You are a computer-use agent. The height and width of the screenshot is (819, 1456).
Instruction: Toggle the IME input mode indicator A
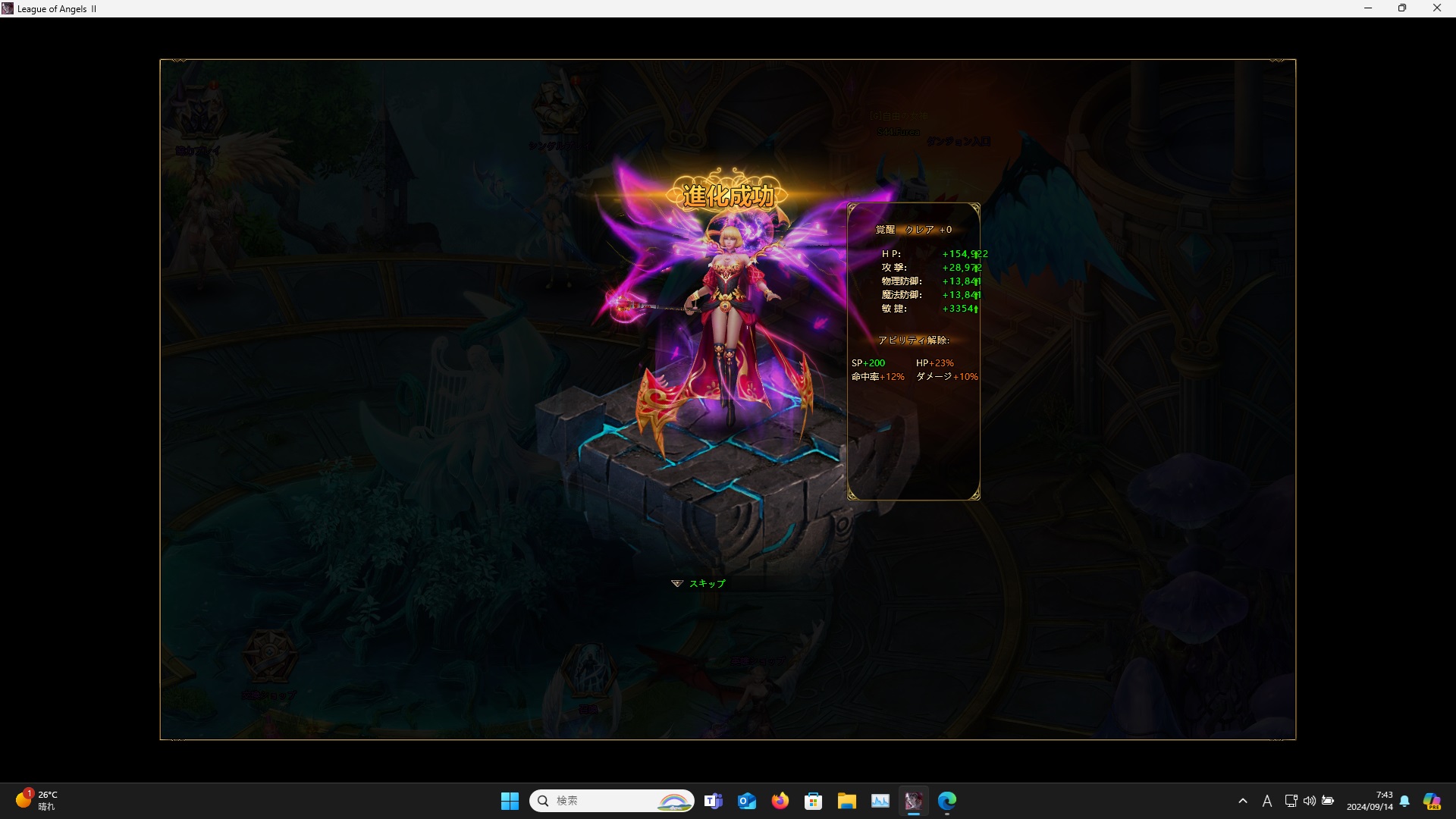(x=1266, y=801)
